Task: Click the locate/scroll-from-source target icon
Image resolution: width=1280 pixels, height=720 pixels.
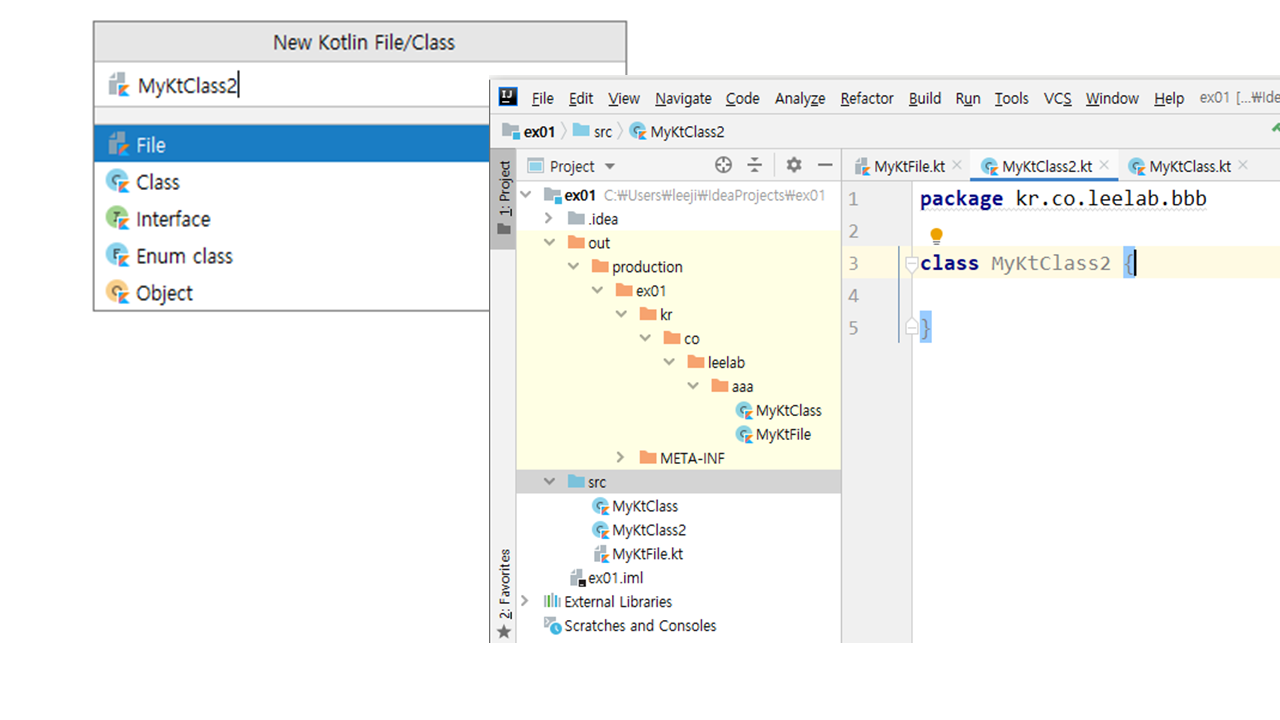Action: coord(723,166)
